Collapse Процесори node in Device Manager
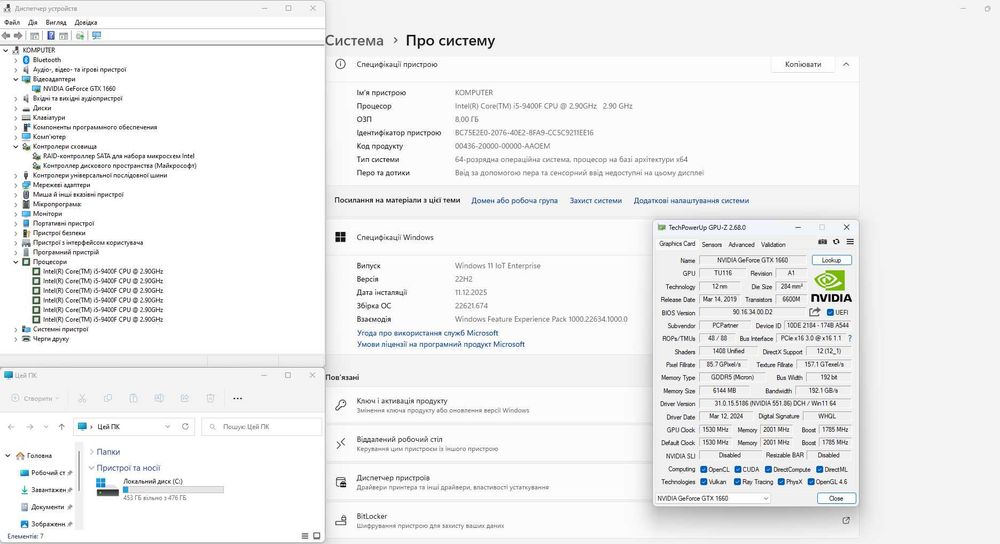Screen dimensions: 1000x544 [16, 262]
